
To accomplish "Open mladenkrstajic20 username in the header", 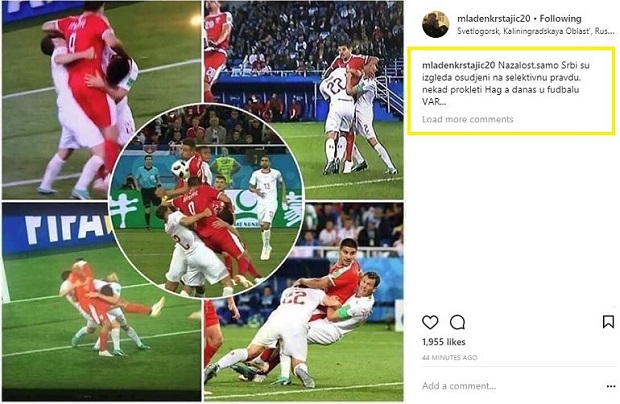I will point(494,19).
